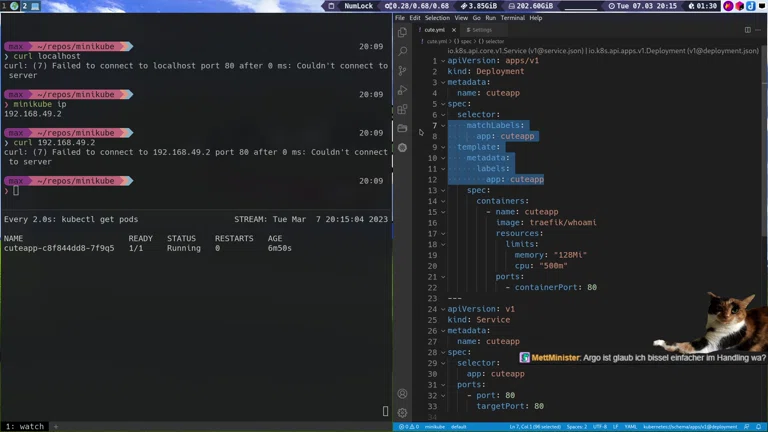Screen dimensions: 768x432
Task: Open the Source Control view
Action: [x=402, y=70]
